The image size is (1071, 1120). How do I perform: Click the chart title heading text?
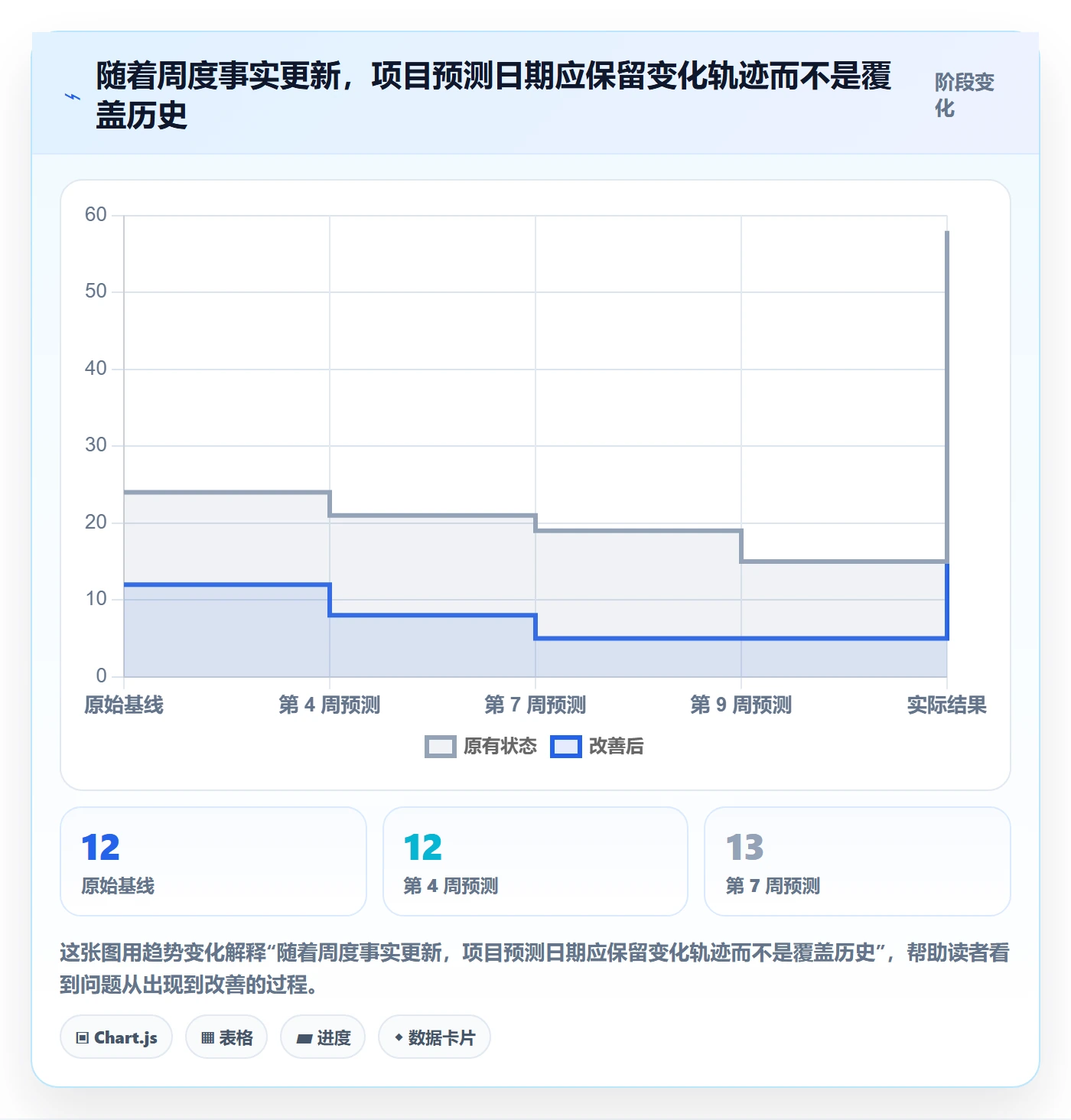pos(493,96)
